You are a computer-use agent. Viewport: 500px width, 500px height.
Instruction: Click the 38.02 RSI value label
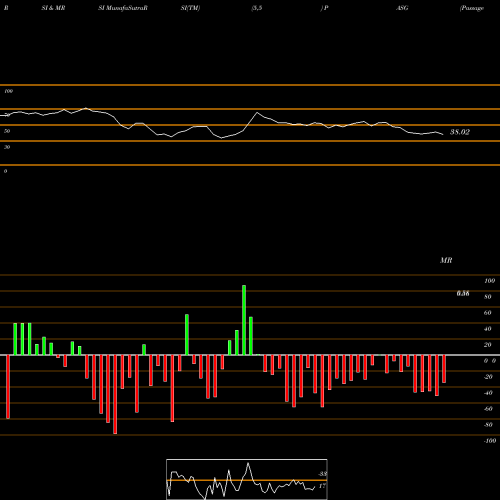coord(460,132)
